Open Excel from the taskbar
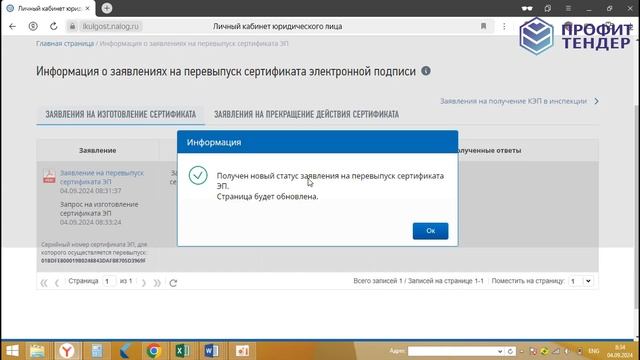The height and width of the screenshot is (360, 640). point(182,351)
